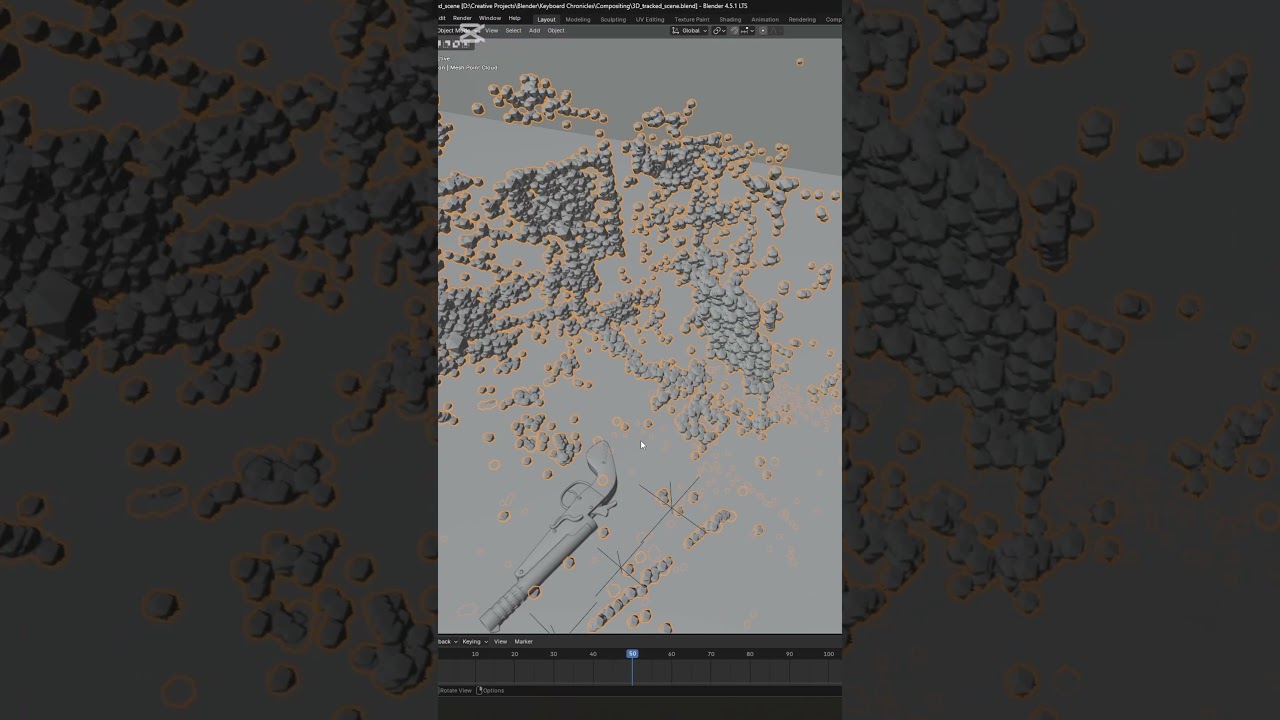Switch to the Animation workspace tab
Viewport: 1280px width, 720px height.
(x=765, y=19)
